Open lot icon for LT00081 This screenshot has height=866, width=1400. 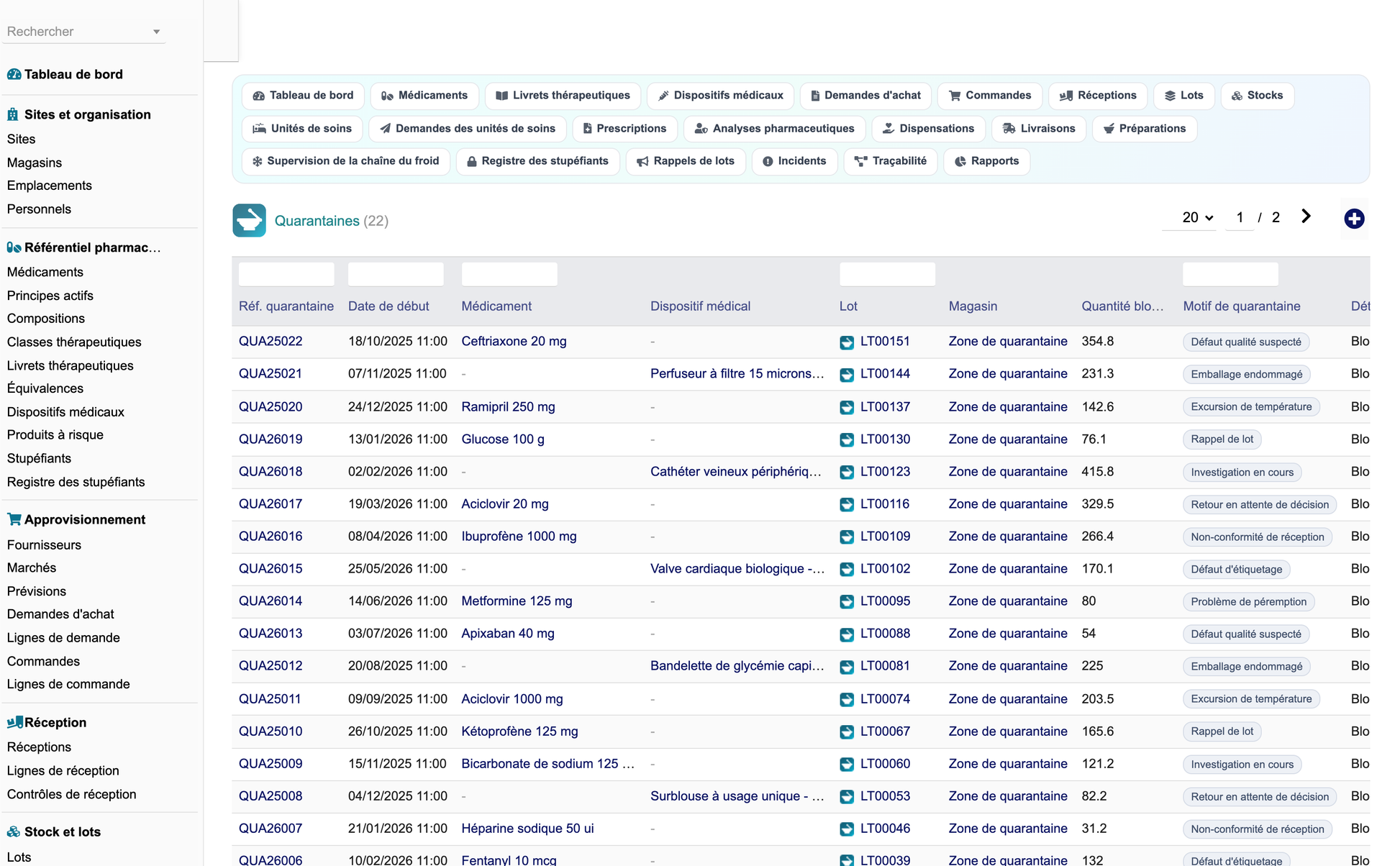pyautogui.click(x=847, y=667)
